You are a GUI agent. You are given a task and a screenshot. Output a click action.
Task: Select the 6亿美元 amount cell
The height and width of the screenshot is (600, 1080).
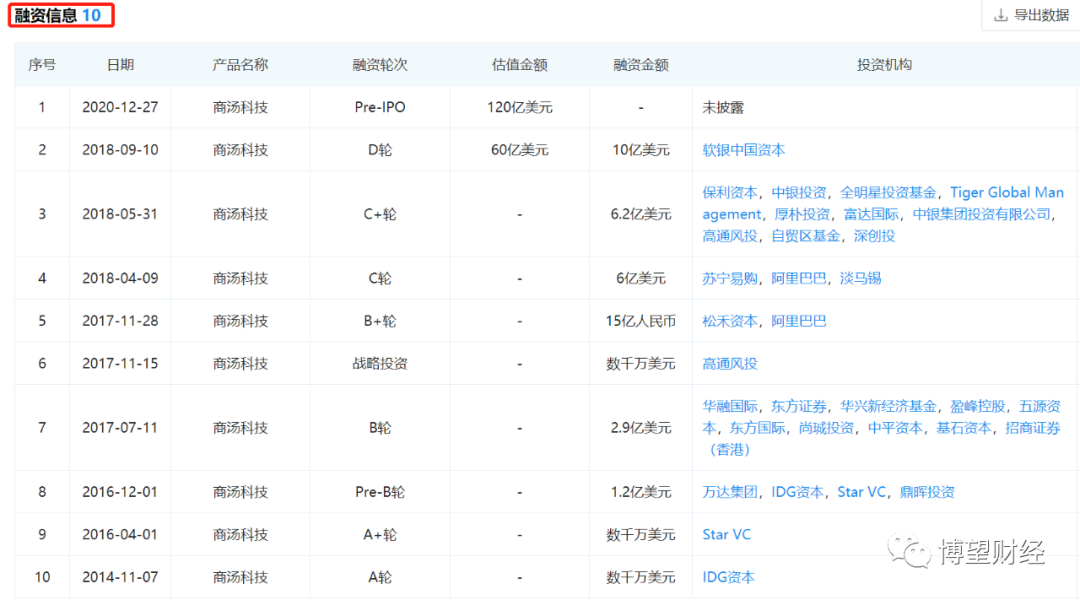click(x=641, y=278)
